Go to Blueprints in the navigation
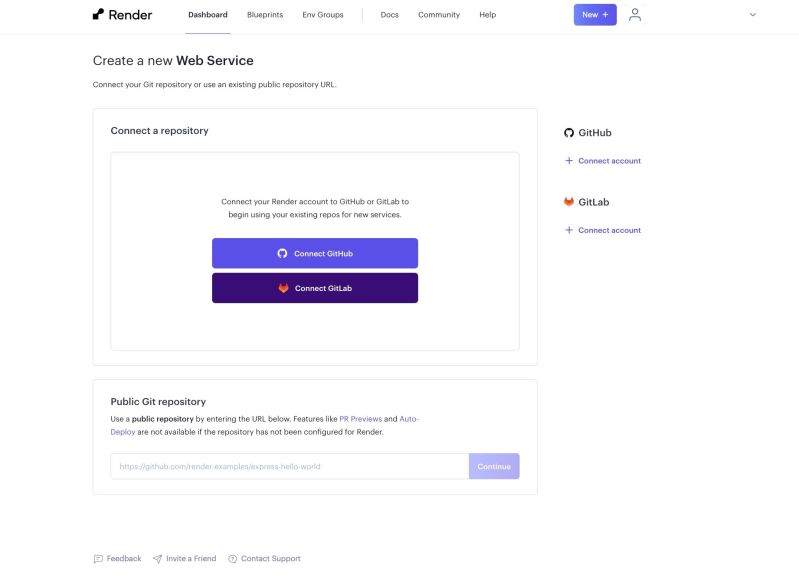Viewport: 799px width, 582px height. point(265,15)
